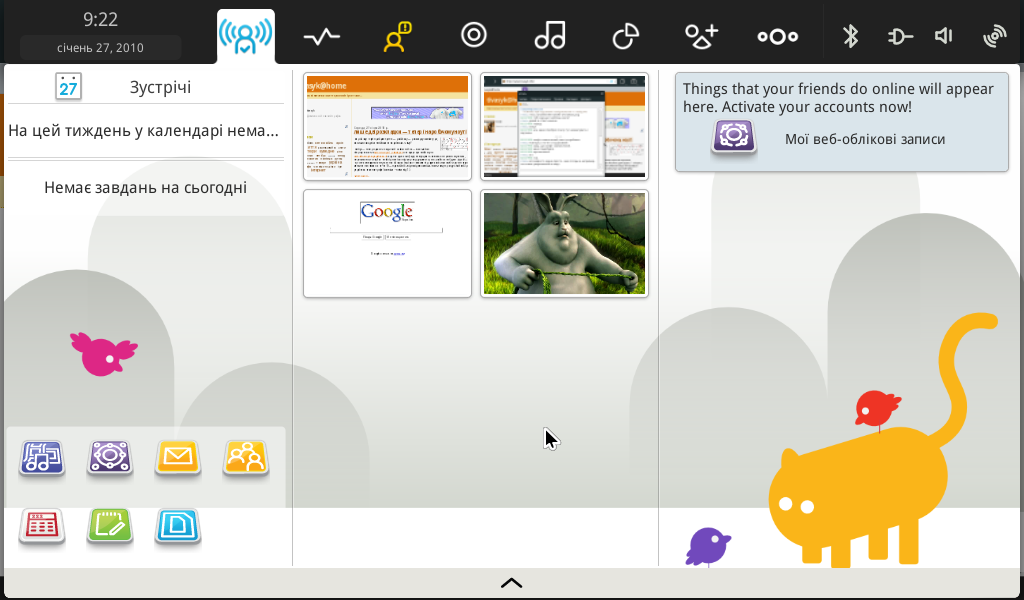Click the calendar icon showing 27
The width and height of the screenshot is (1024, 600).
69,86
